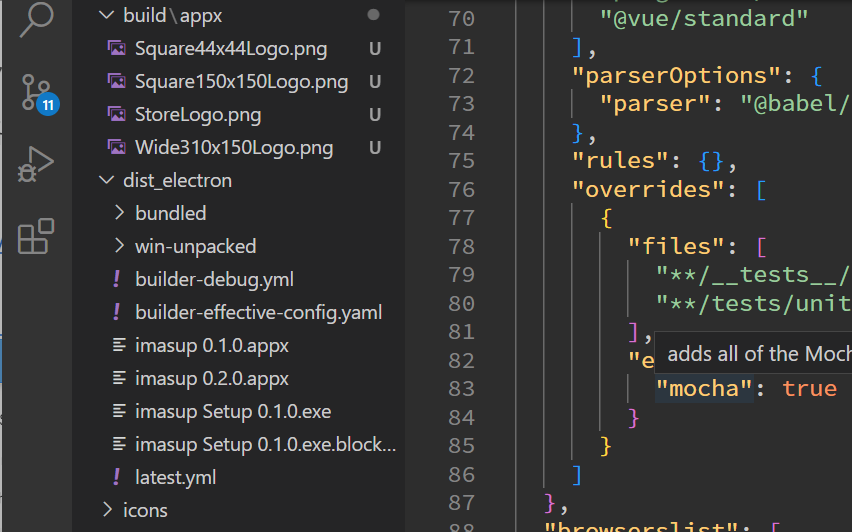Select imasup 0.2.0.appx file
The width and height of the screenshot is (852, 532).
click(211, 379)
